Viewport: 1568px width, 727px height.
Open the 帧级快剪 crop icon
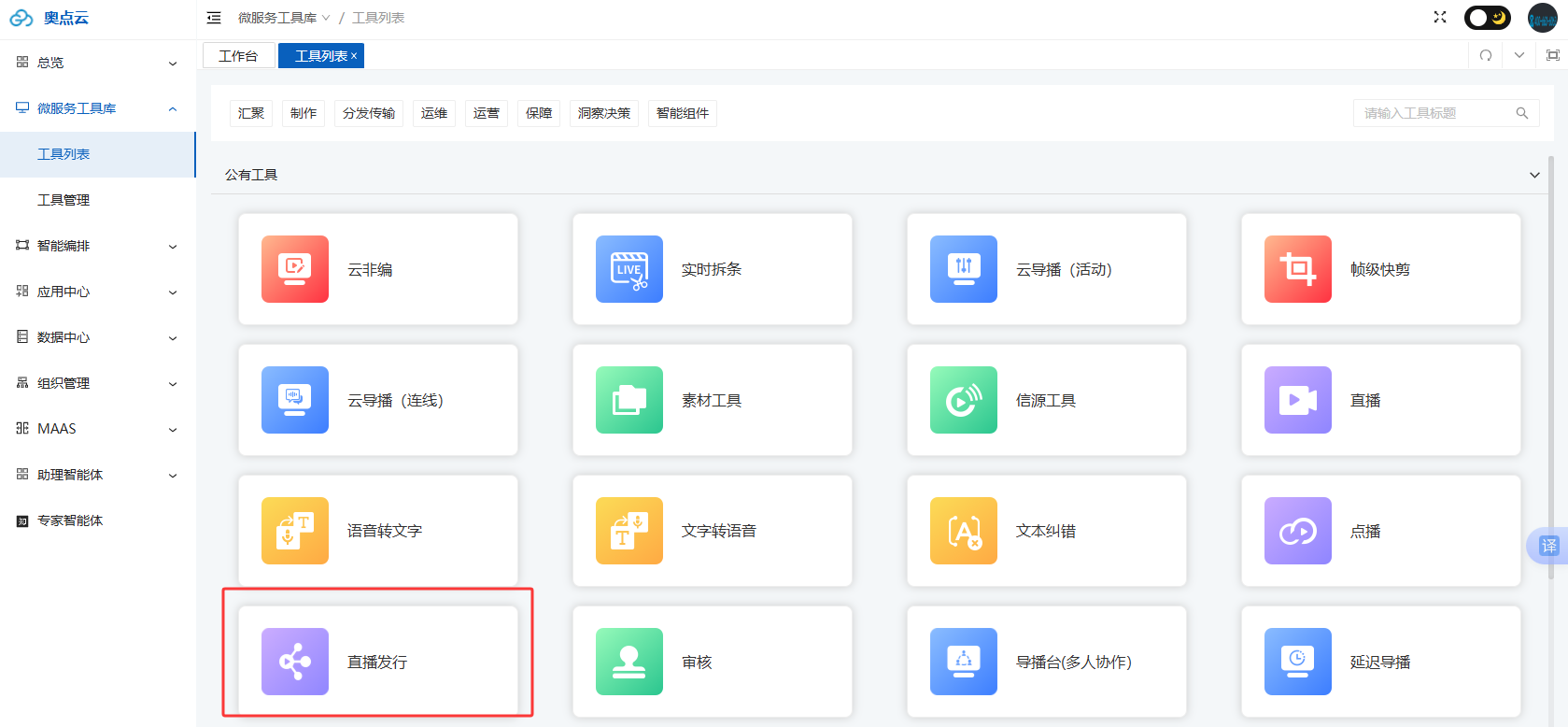pyautogui.click(x=1297, y=269)
